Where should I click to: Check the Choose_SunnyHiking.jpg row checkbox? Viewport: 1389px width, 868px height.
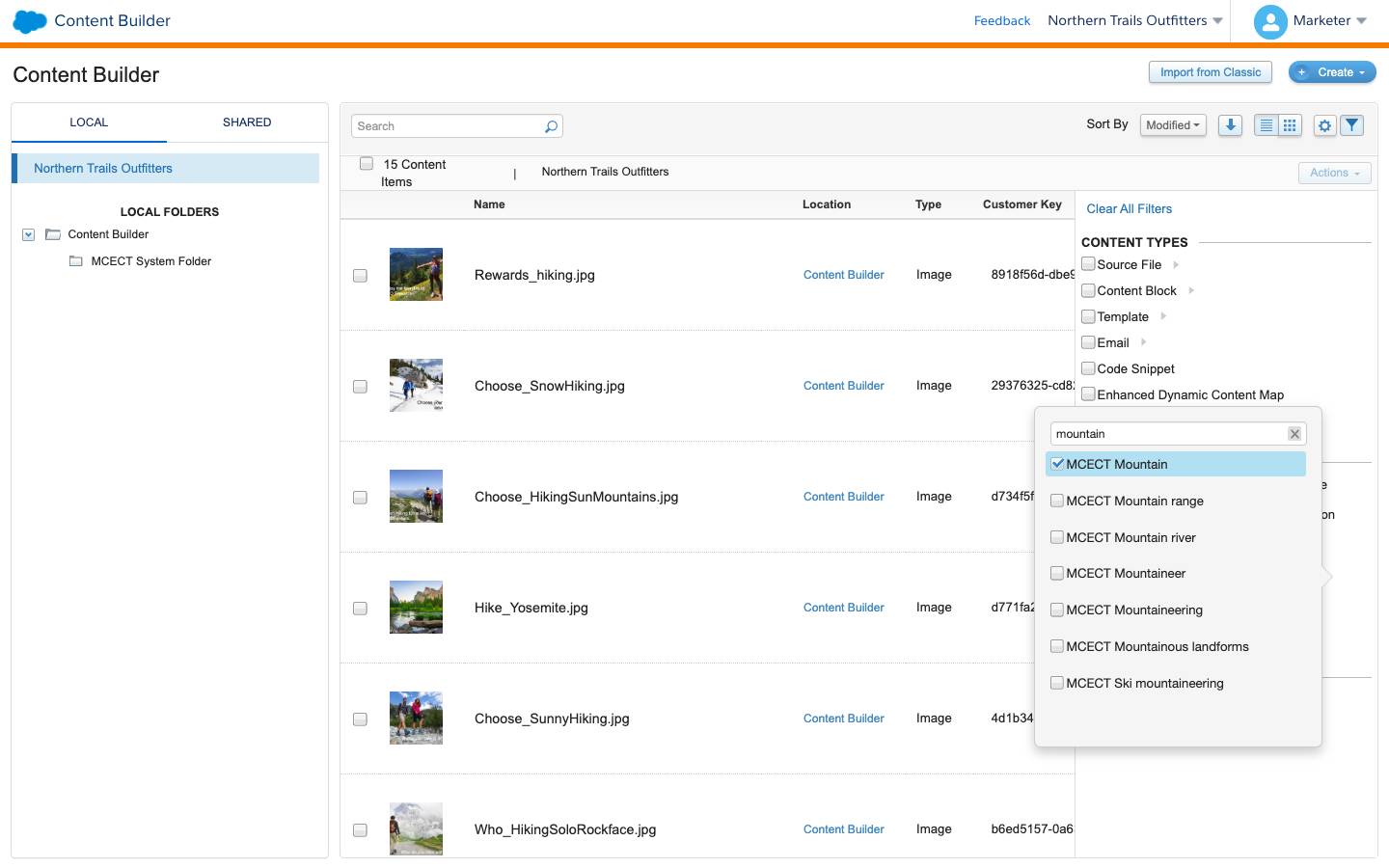(x=360, y=719)
